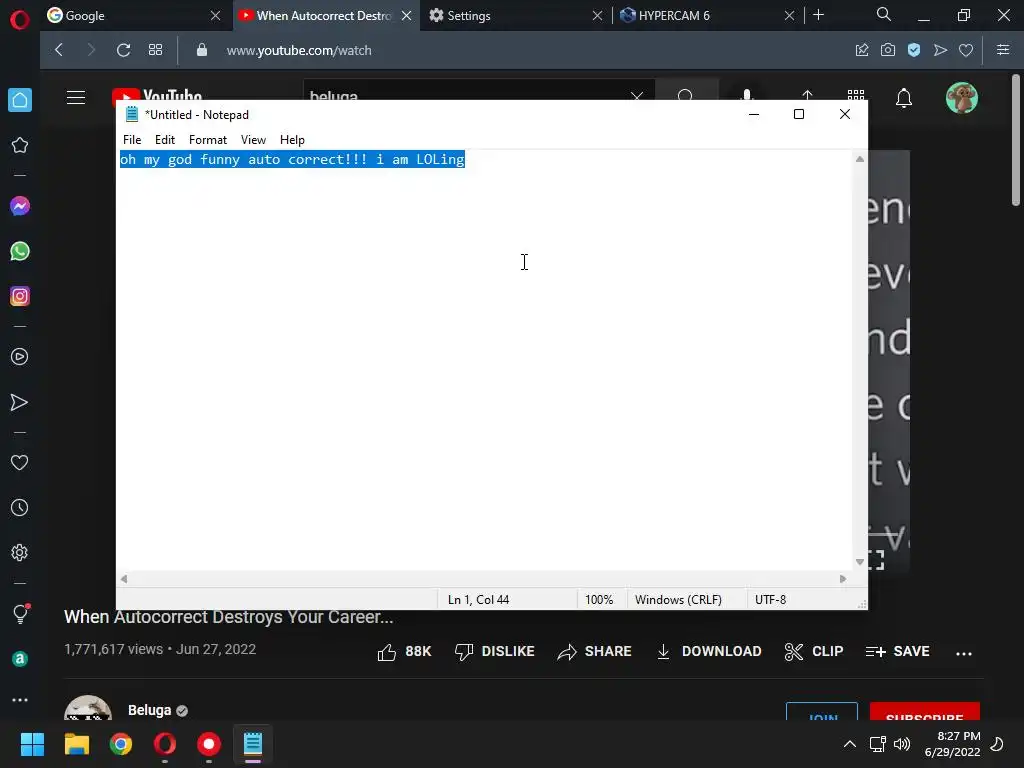Click Notepad scroll up arrow
This screenshot has height=768, width=1024.
point(860,159)
